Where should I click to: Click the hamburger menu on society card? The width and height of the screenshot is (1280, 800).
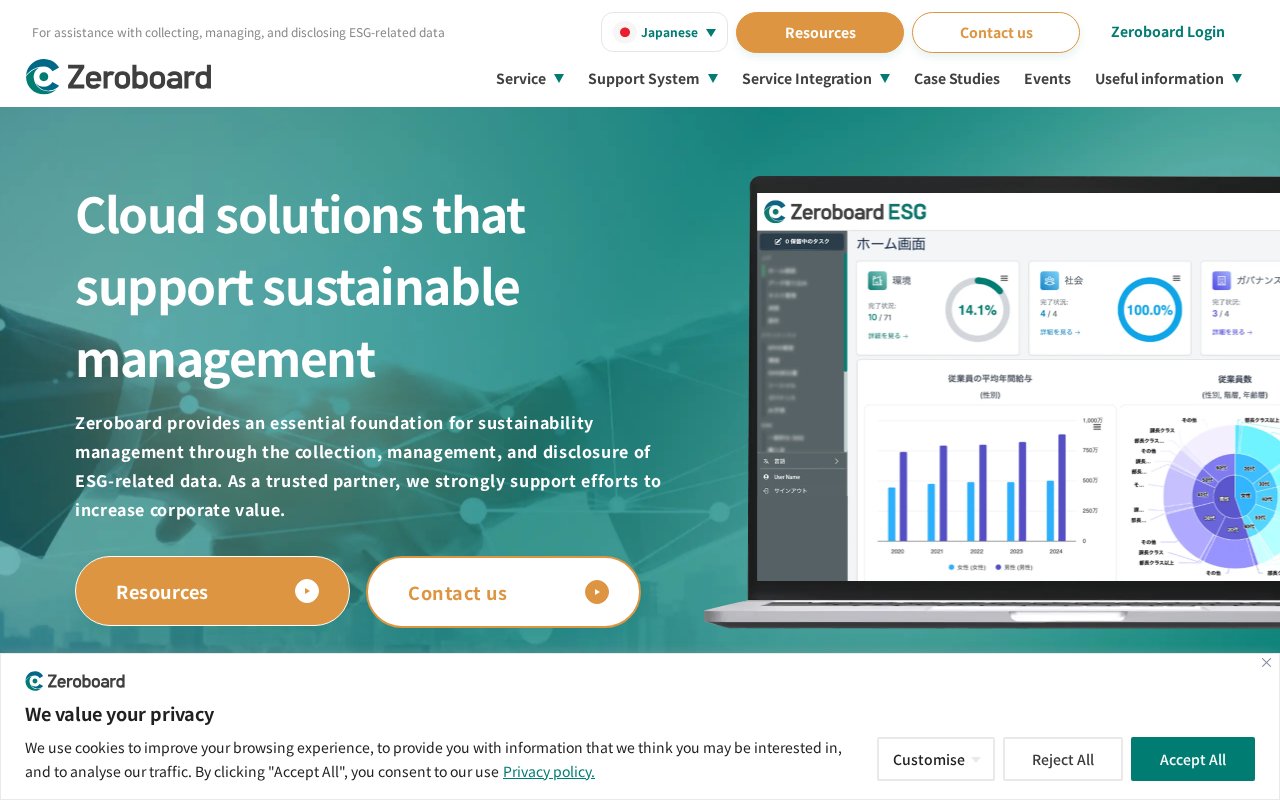tap(1177, 279)
